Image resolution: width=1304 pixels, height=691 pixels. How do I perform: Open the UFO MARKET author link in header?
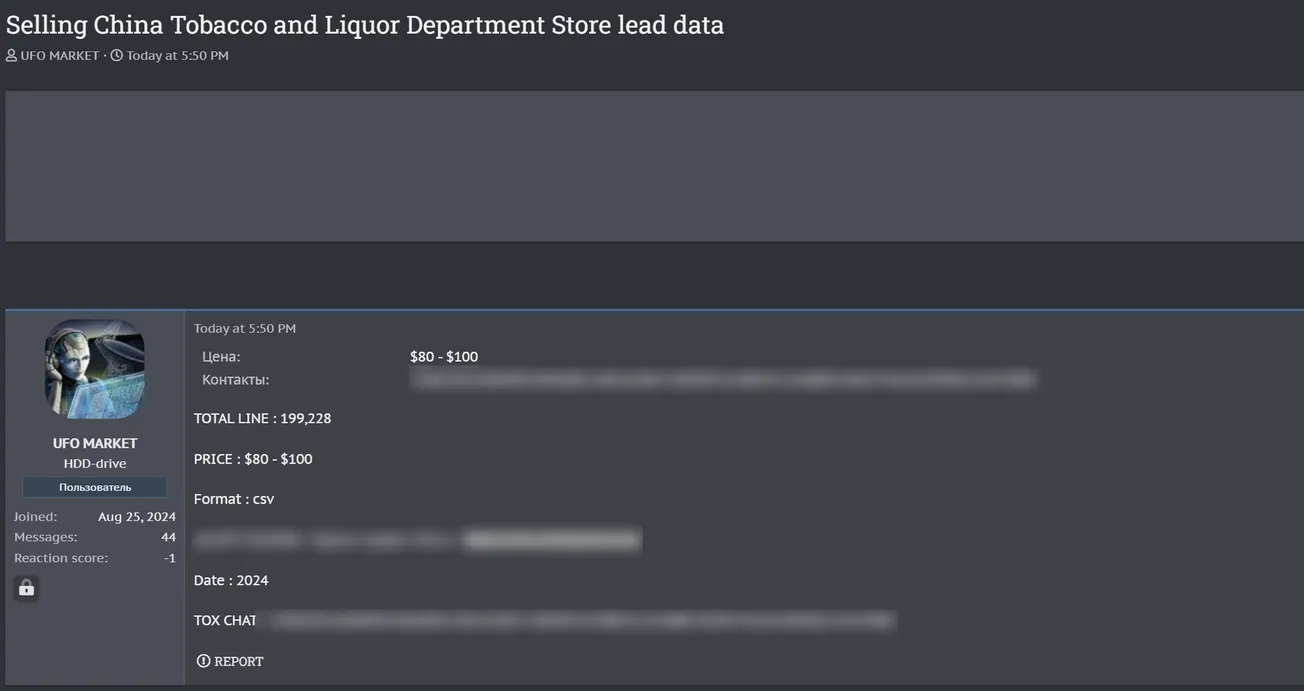coord(60,56)
